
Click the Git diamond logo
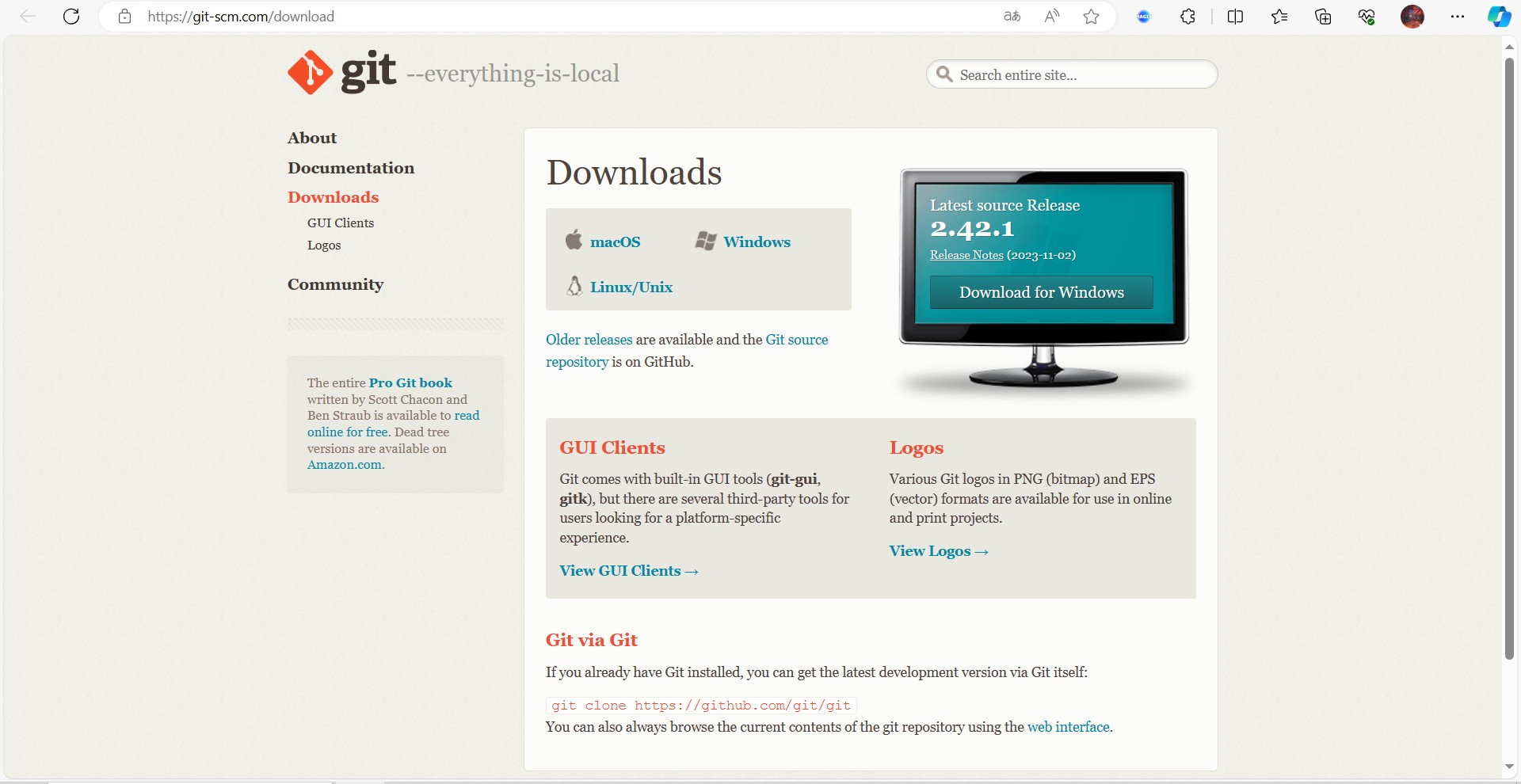pos(310,72)
